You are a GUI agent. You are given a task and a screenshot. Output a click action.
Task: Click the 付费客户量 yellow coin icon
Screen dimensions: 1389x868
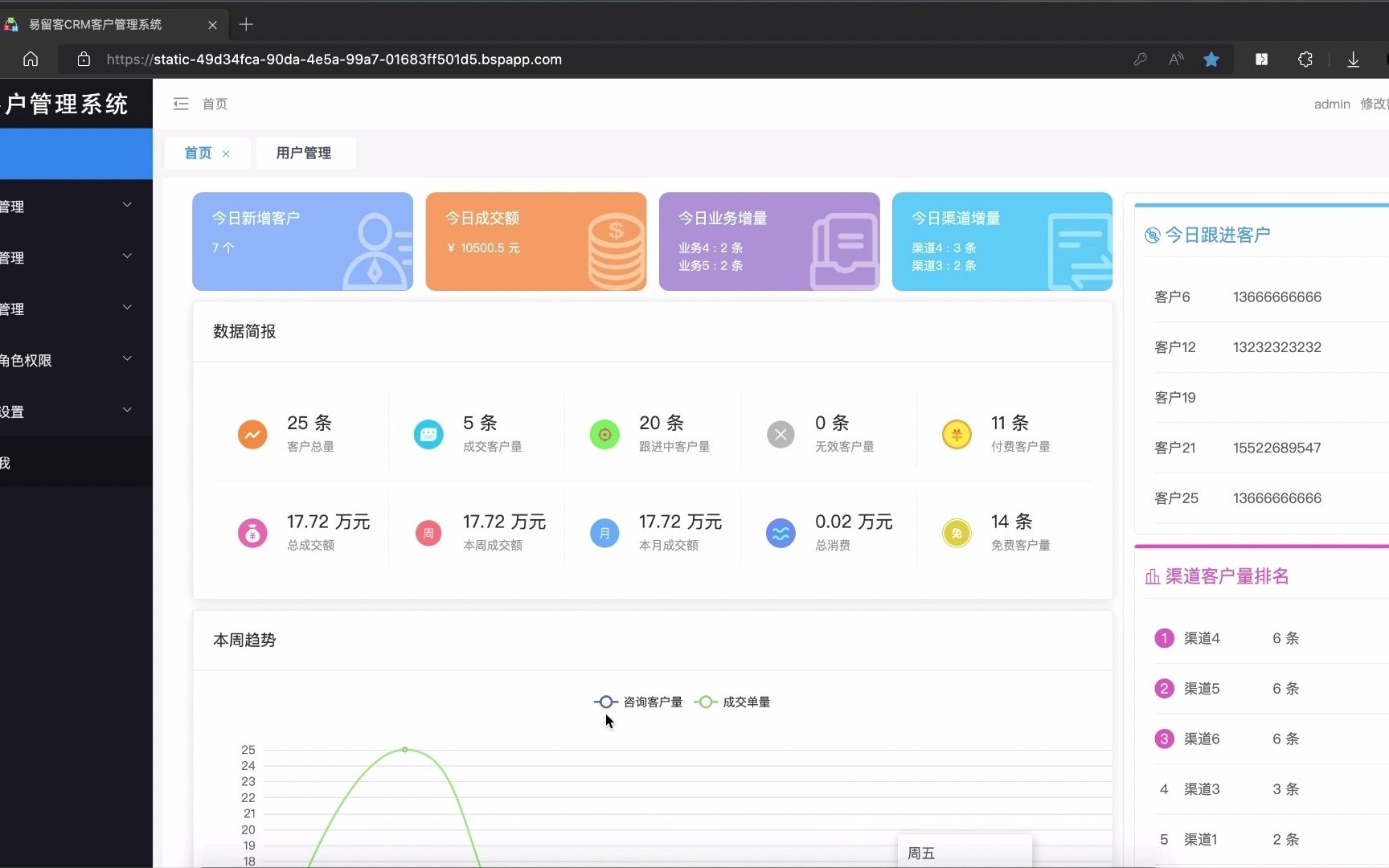957,434
